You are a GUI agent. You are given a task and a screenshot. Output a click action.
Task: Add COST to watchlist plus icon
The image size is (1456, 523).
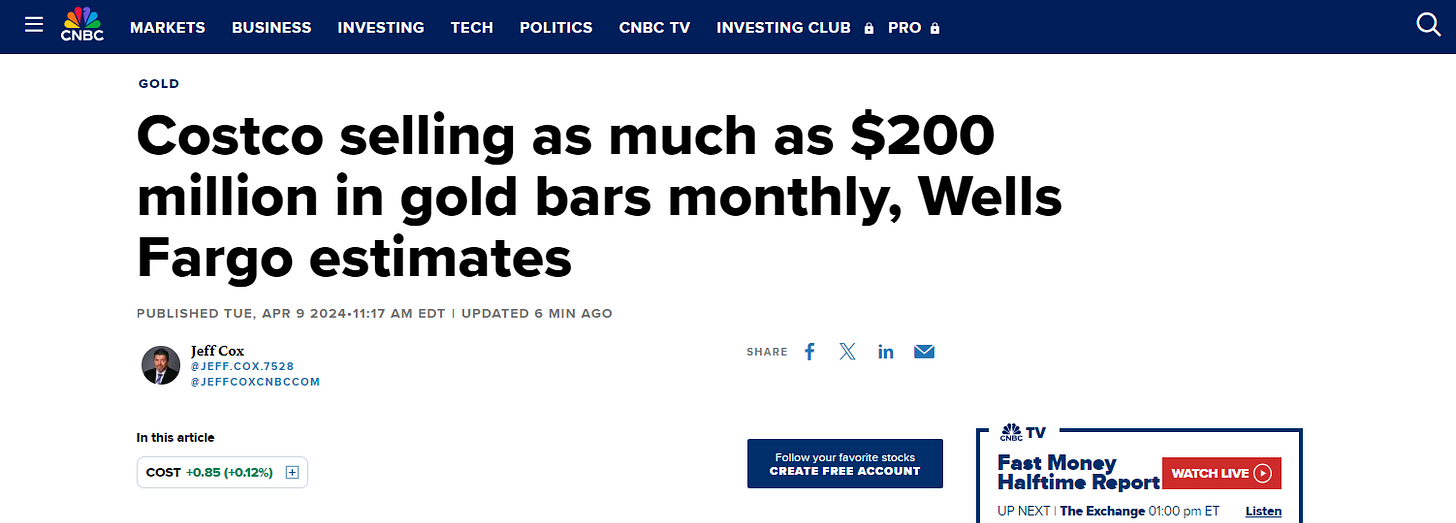coord(292,472)
